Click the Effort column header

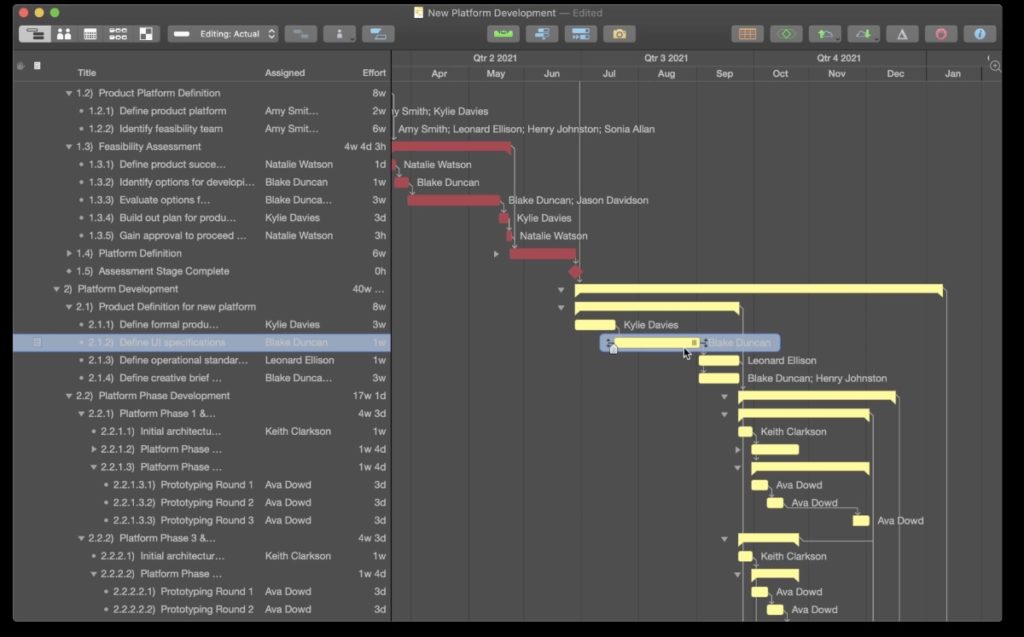point(374,73)
